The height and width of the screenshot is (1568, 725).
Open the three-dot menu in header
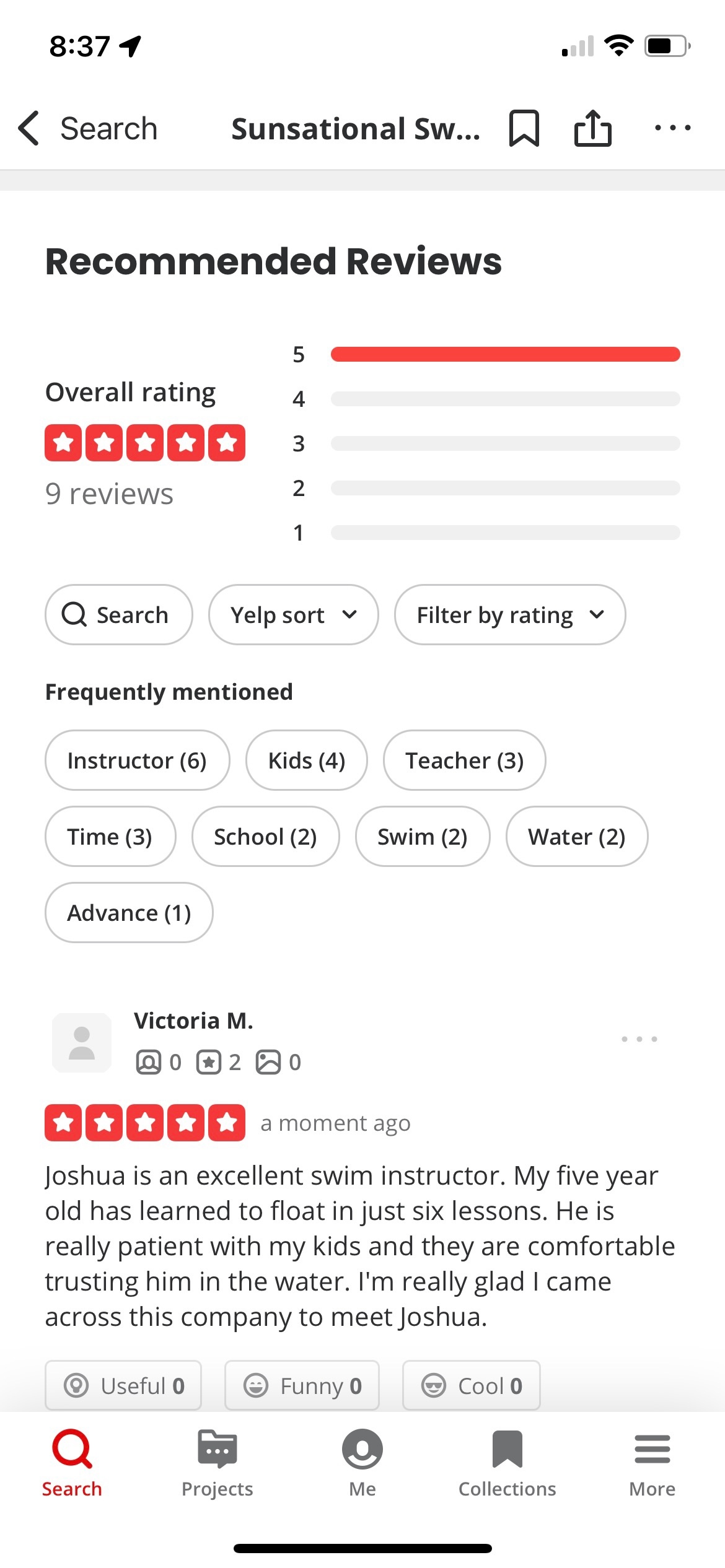point(672,128)
